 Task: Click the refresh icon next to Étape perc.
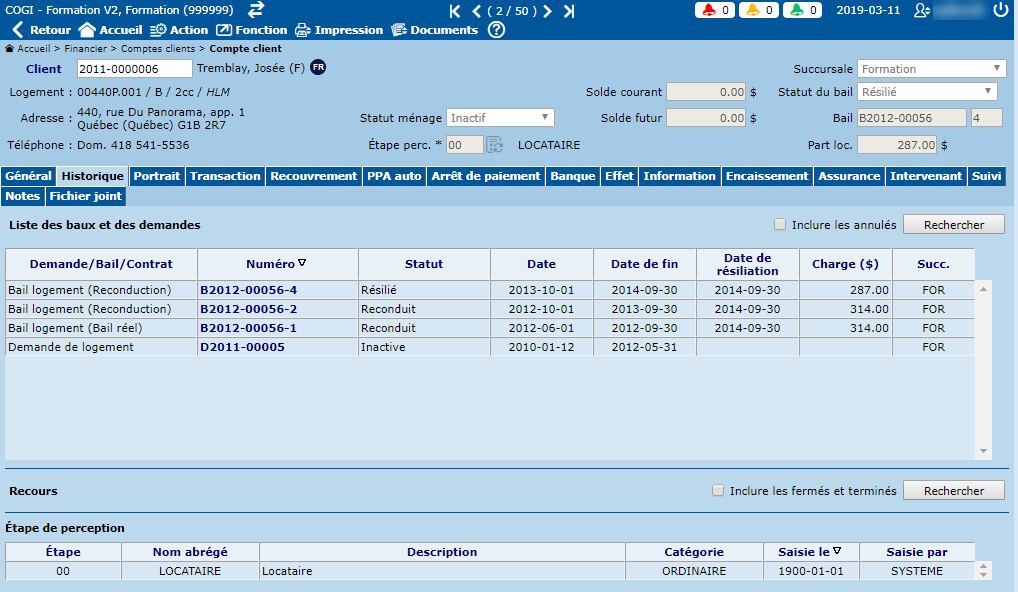coord(494,145)
